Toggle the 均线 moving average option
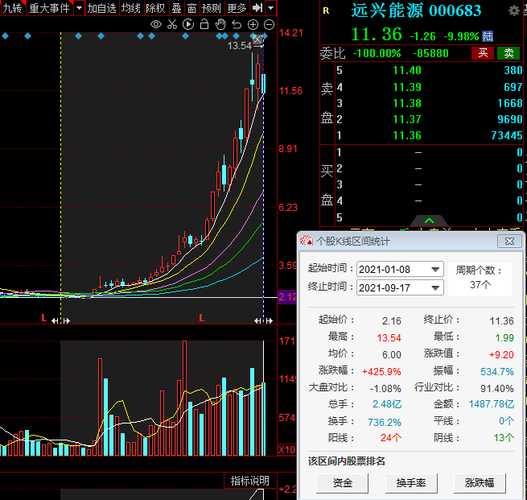This screenshot has height=500, width=527. click(x=131, y=8)
